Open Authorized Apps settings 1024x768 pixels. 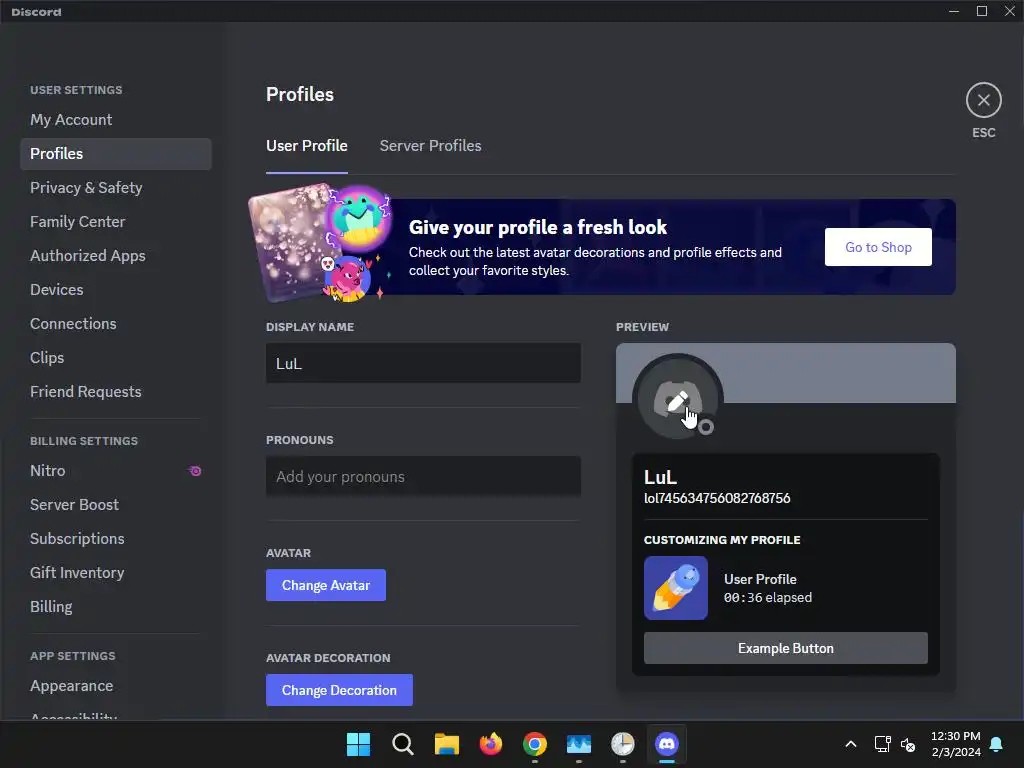[116, 255]
